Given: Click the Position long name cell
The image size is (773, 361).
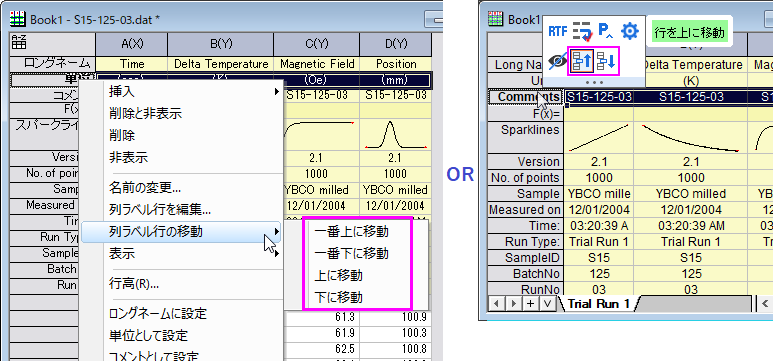Looking at the screenshot, I should [x=396, y=64].
